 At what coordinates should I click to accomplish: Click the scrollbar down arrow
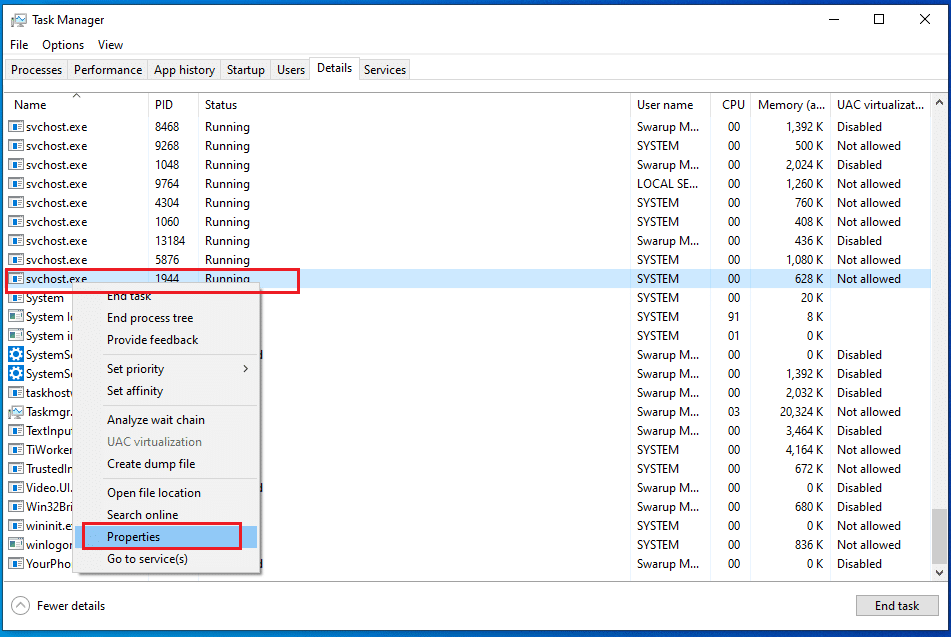[x=939, y=572]
